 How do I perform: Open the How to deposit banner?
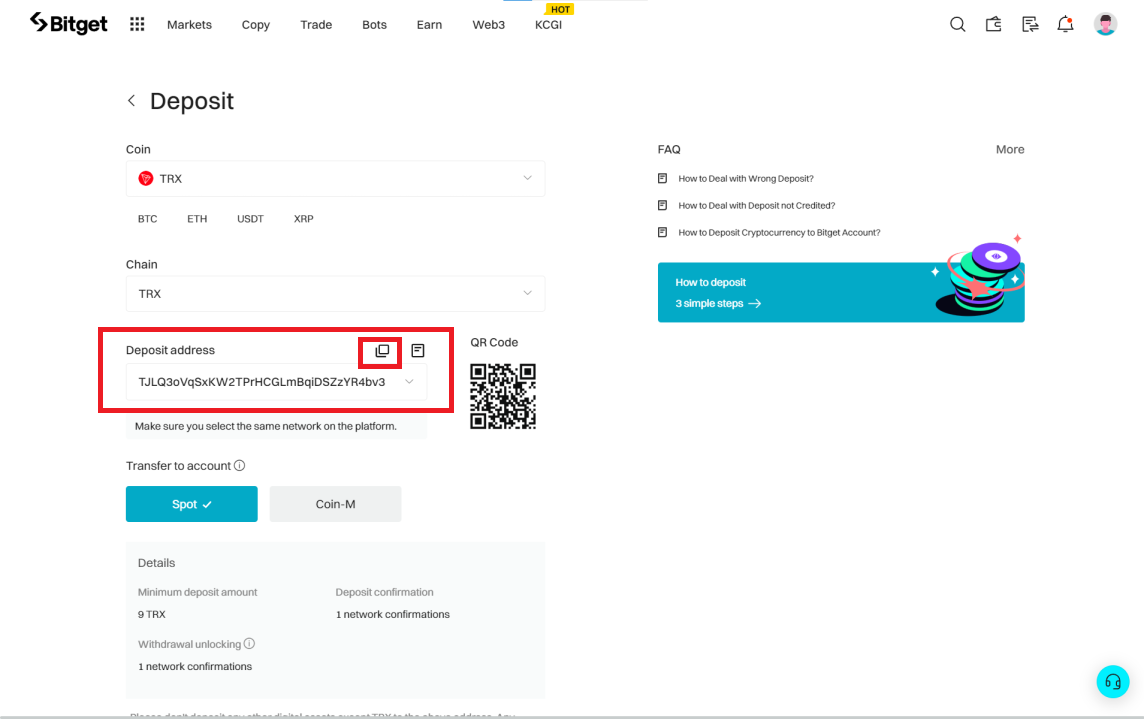(x=841, y=293)
